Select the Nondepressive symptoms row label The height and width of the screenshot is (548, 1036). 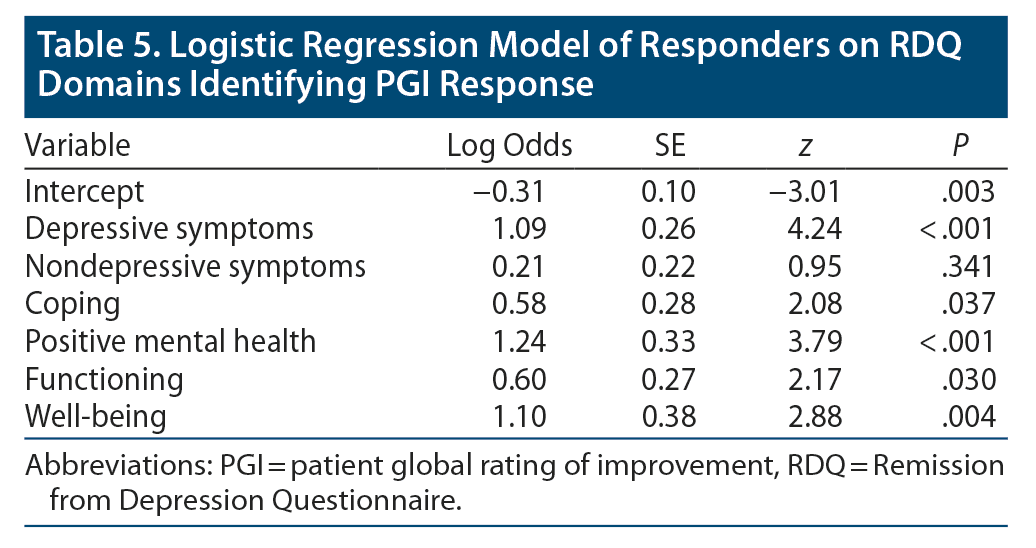click(x=195, y=266)
